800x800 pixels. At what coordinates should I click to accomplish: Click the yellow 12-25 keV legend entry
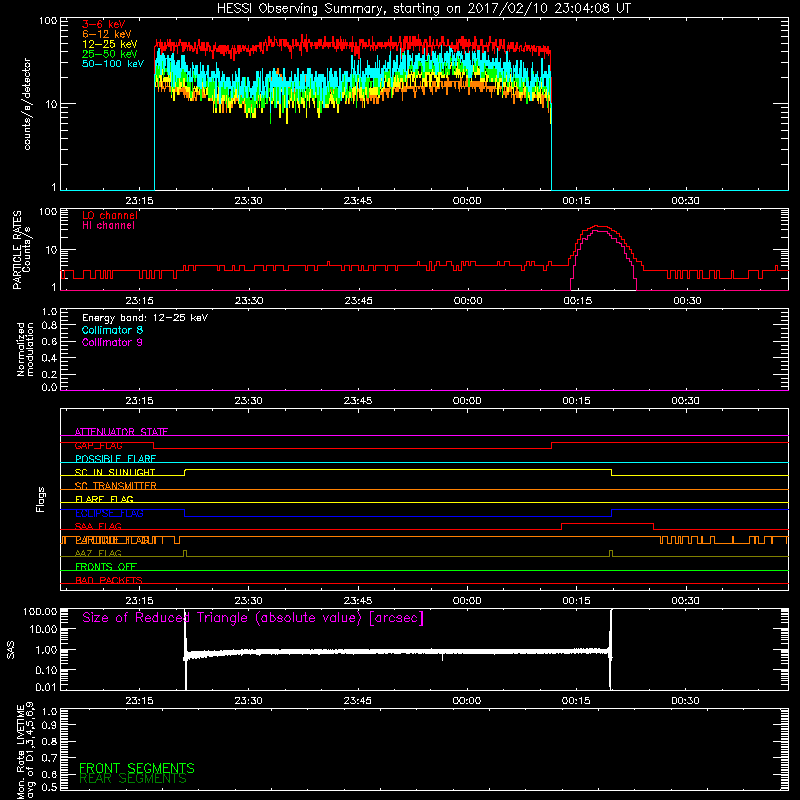point(110,44)
